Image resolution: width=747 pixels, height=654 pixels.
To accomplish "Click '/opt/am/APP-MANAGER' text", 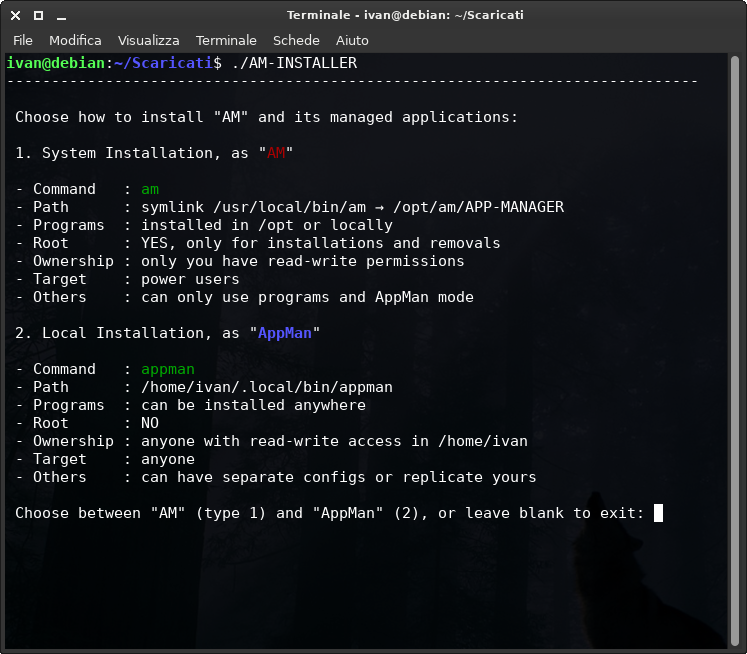I will click(x=478, y=207).
